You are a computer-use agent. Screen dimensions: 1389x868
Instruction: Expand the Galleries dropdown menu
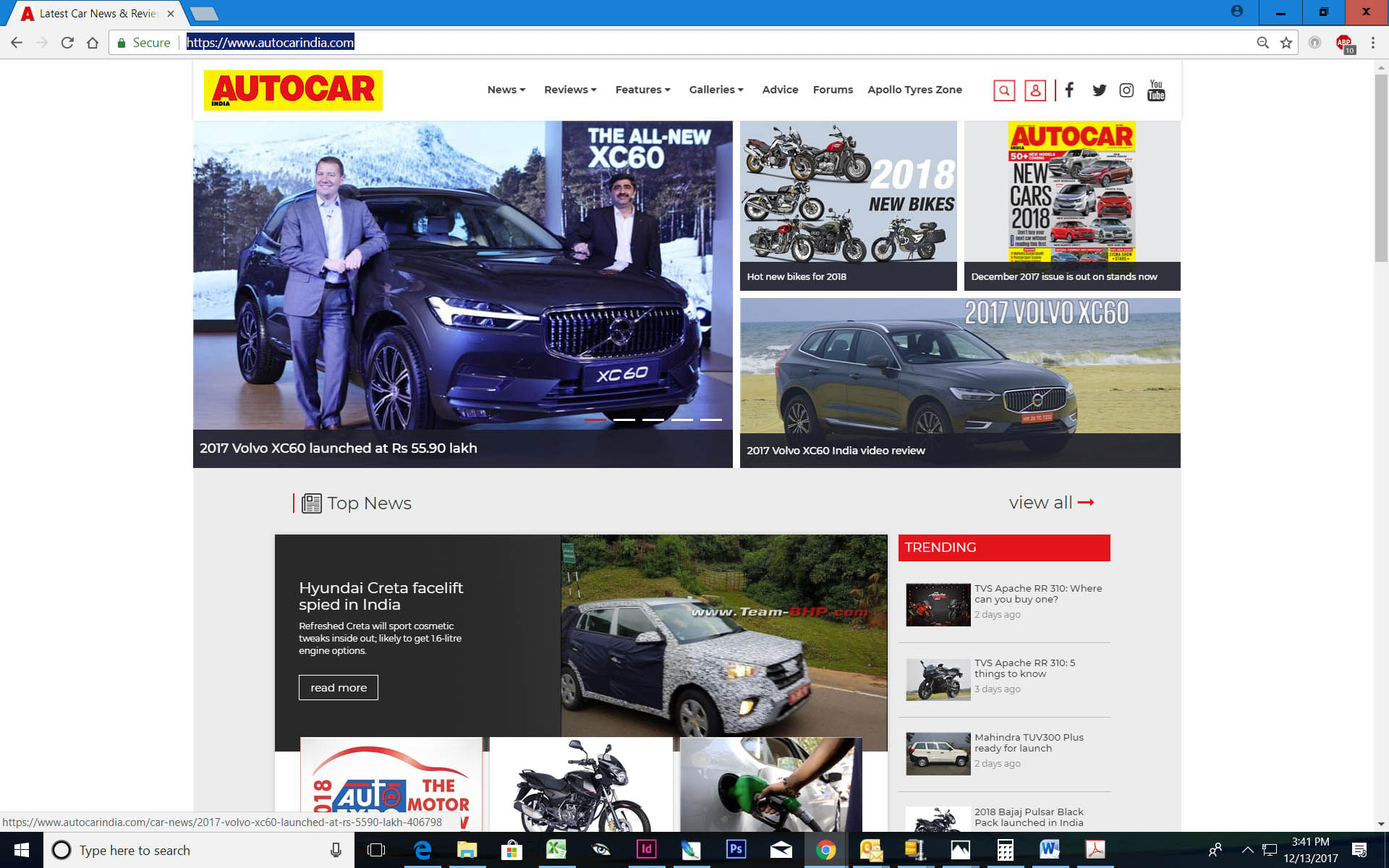pos(715,90)
